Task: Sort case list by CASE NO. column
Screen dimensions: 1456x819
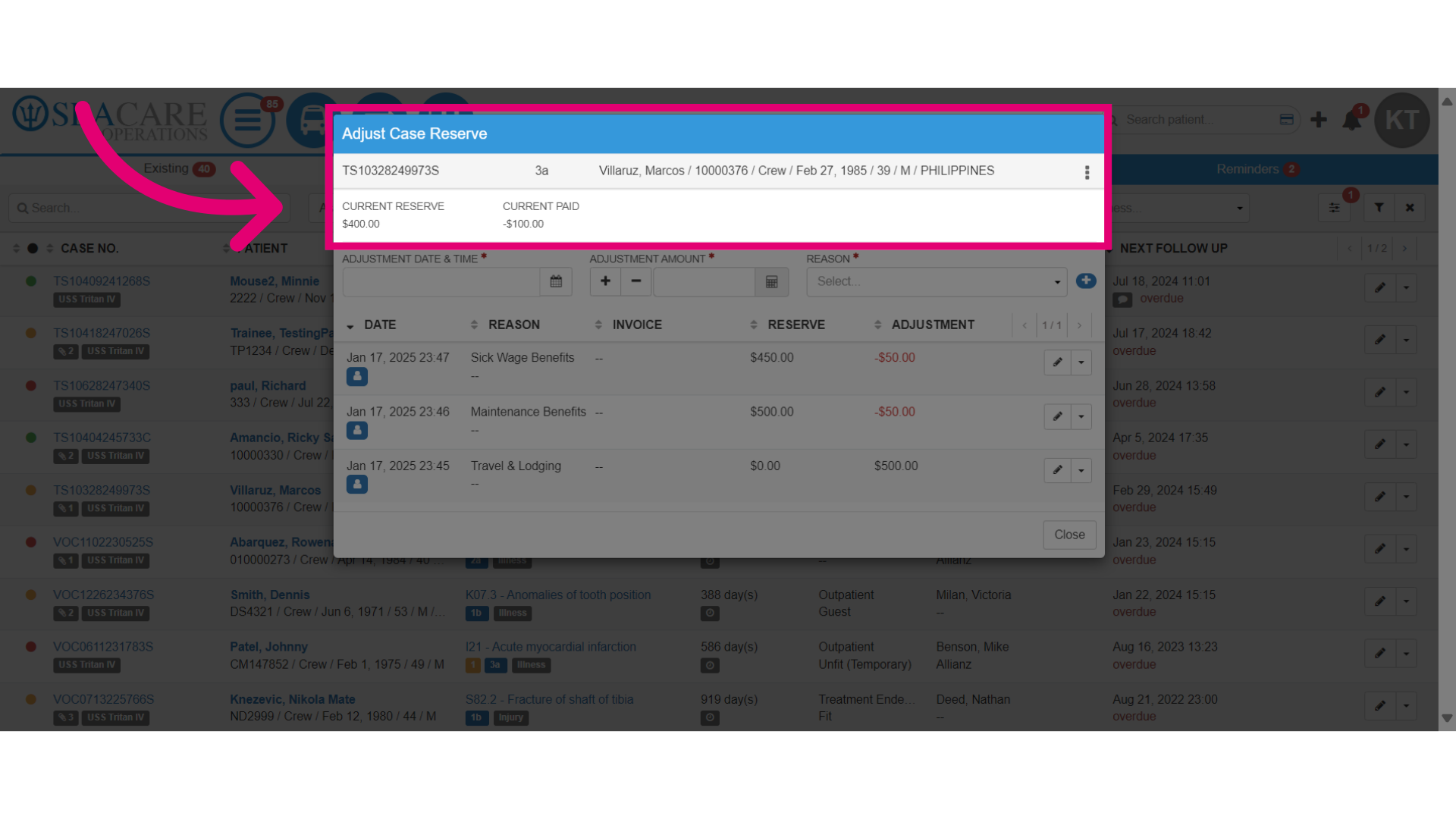Action: click(89, 249)
